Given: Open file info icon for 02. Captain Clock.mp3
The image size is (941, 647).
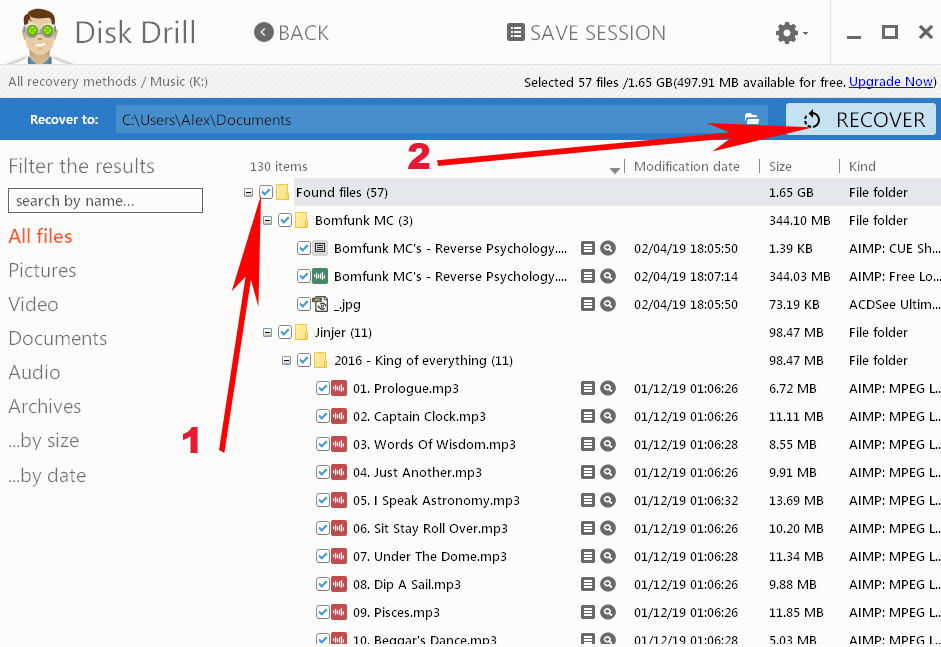Looking at the screenshot, I should tap(588, 416).
